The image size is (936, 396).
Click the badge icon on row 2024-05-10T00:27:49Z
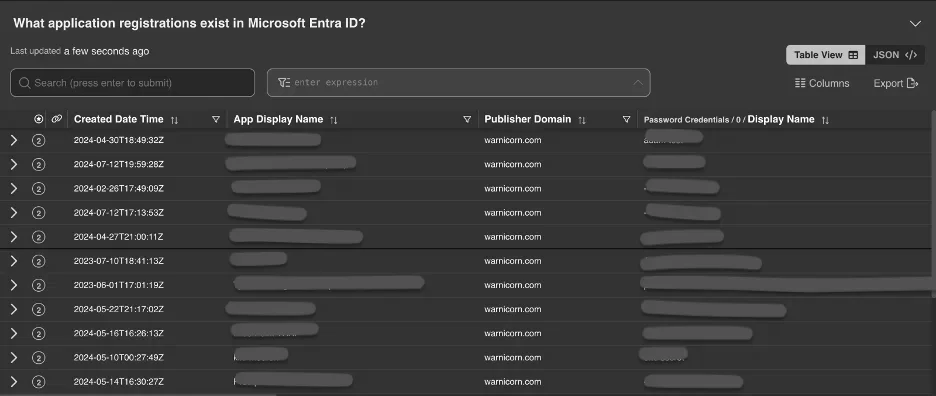(x=39, y=358)
